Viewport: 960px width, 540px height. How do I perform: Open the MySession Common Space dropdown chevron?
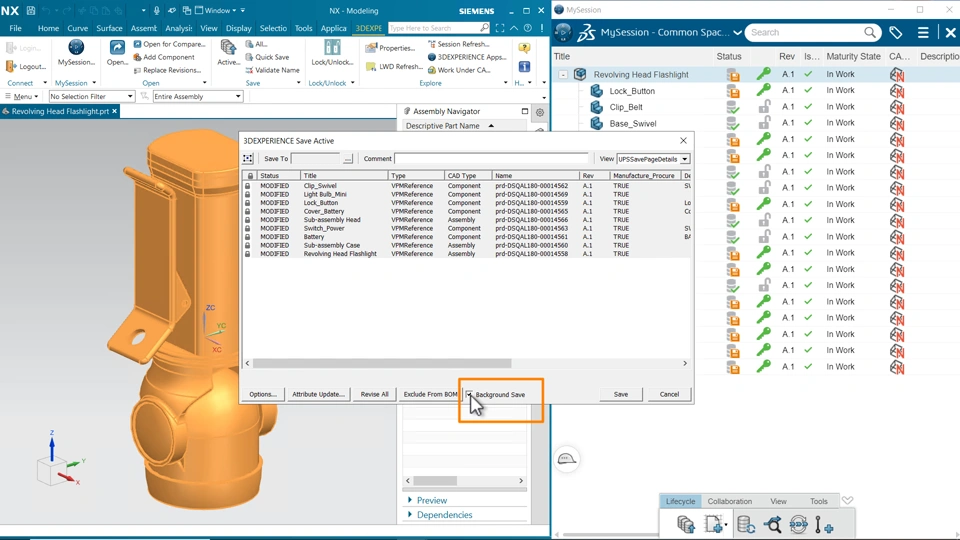(737, 32)
